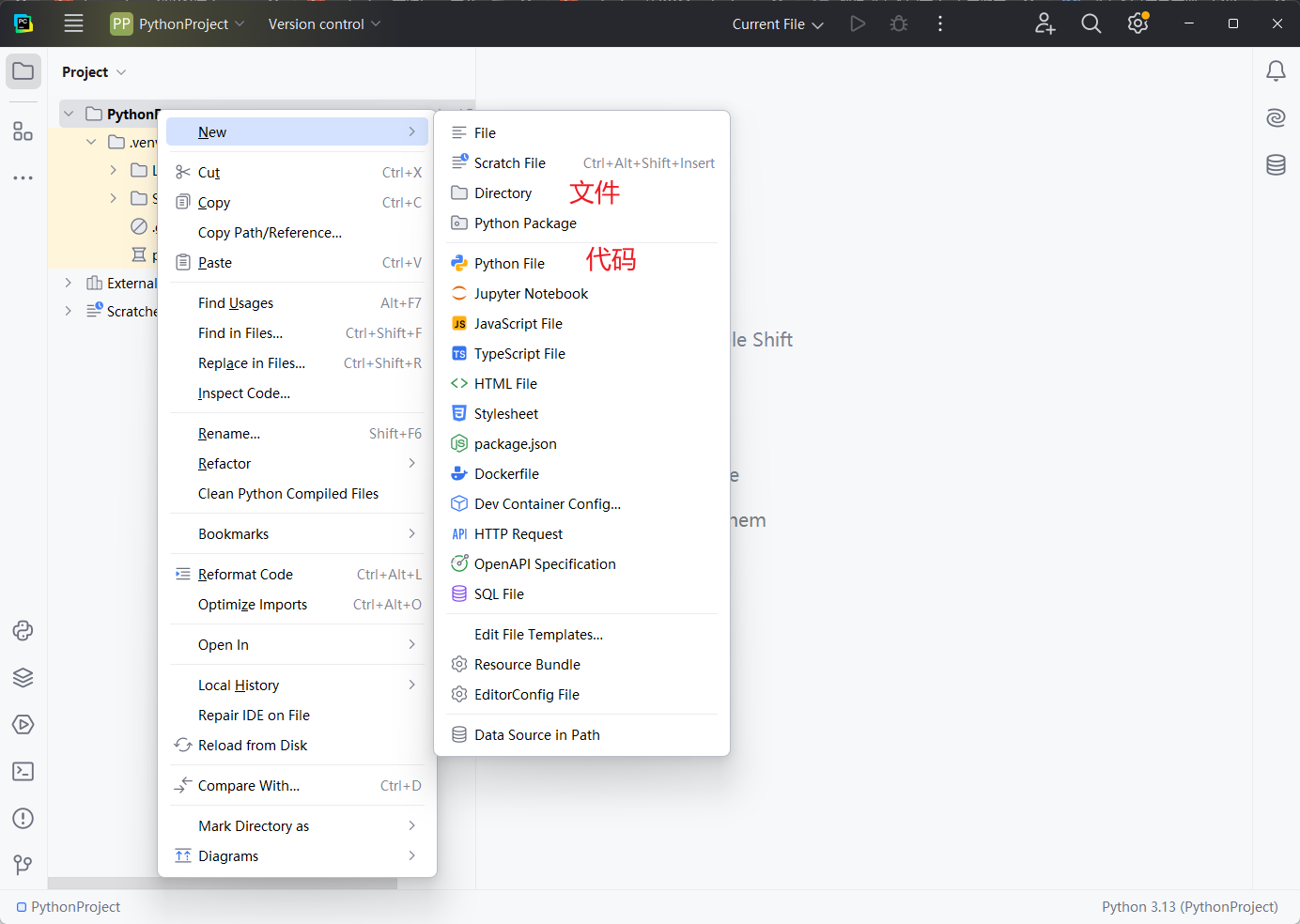Create a new HTML File
The image size is (1300, 924).
tap(582, 384)
